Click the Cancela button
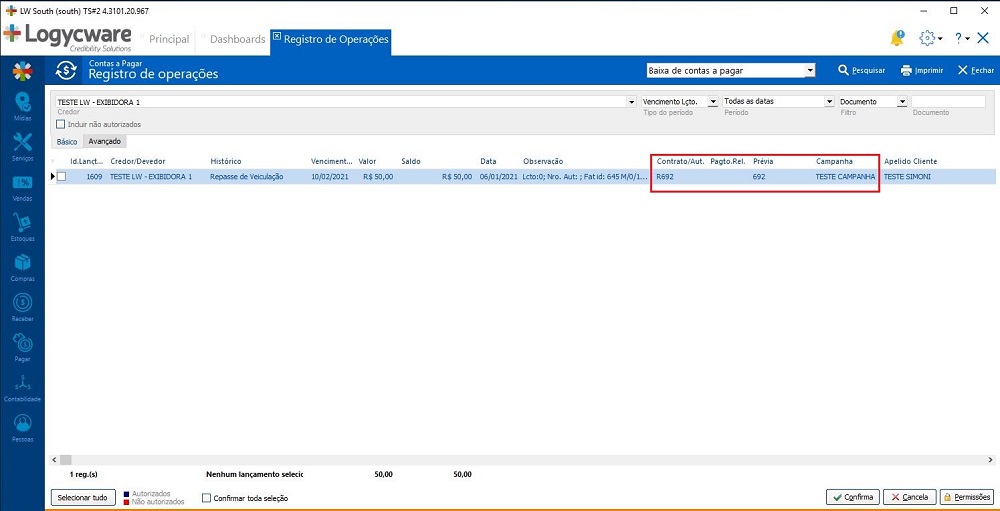This screenshot has height=511, width=1000. tap(910, 497)
